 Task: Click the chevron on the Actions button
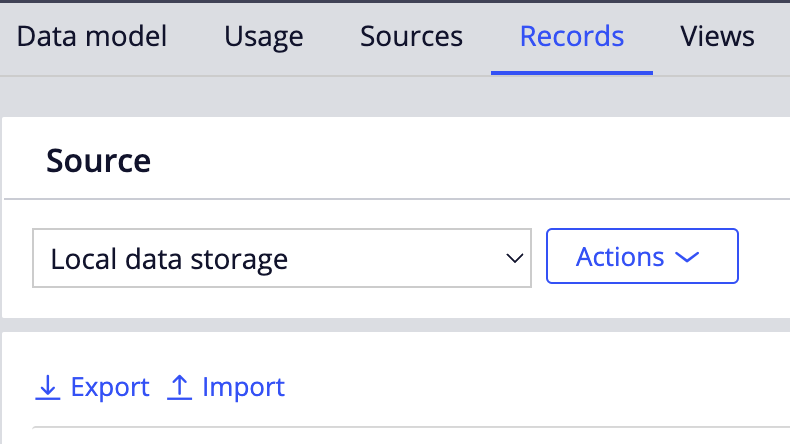[x=687, y=257]
